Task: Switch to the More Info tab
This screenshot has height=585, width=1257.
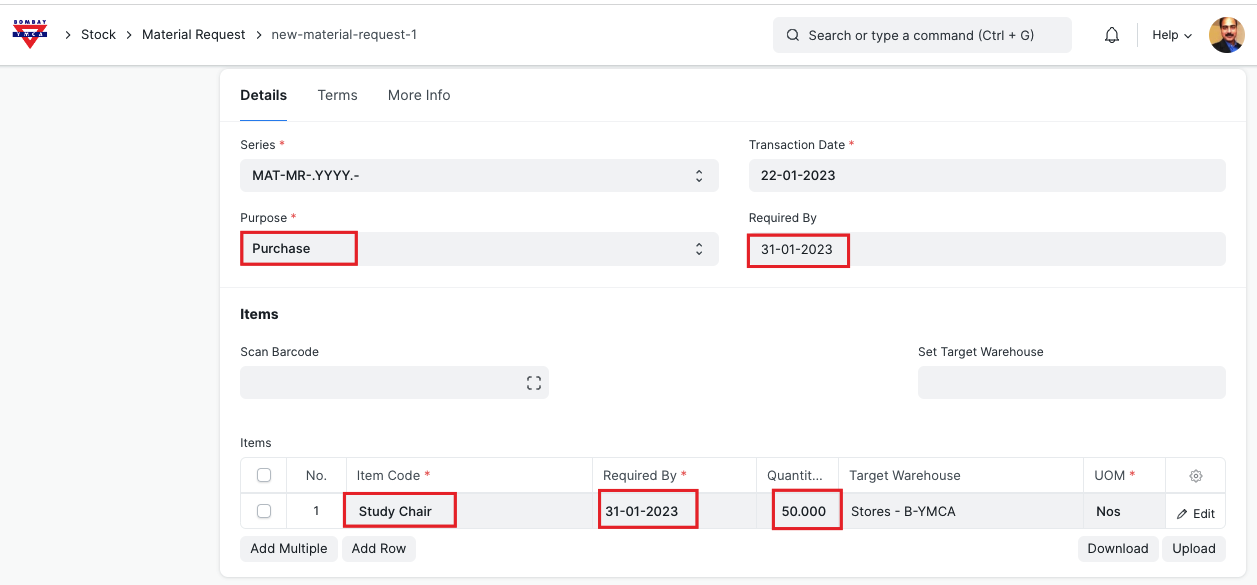Action: (419, 95)
